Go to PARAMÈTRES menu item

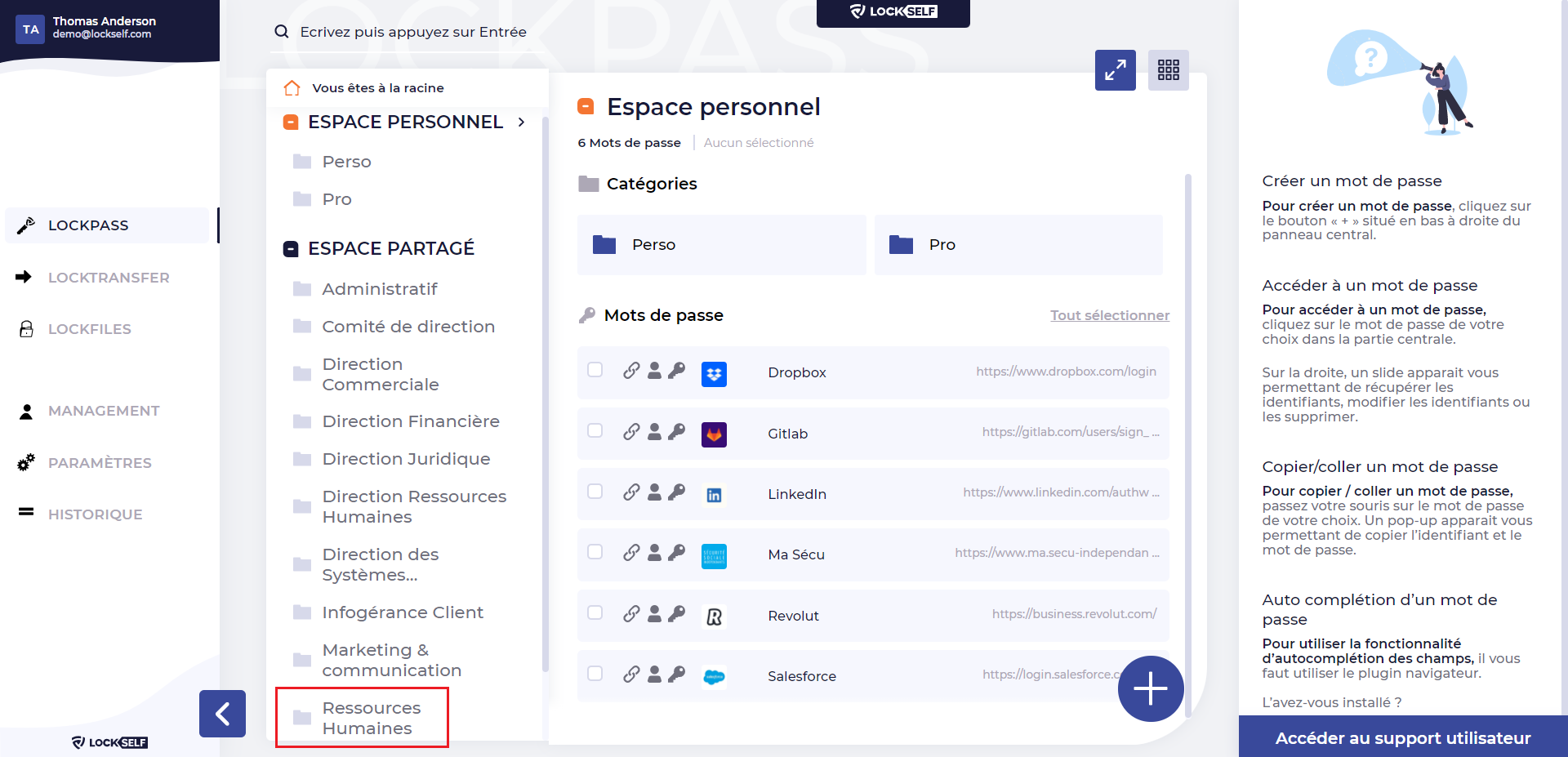100,463
